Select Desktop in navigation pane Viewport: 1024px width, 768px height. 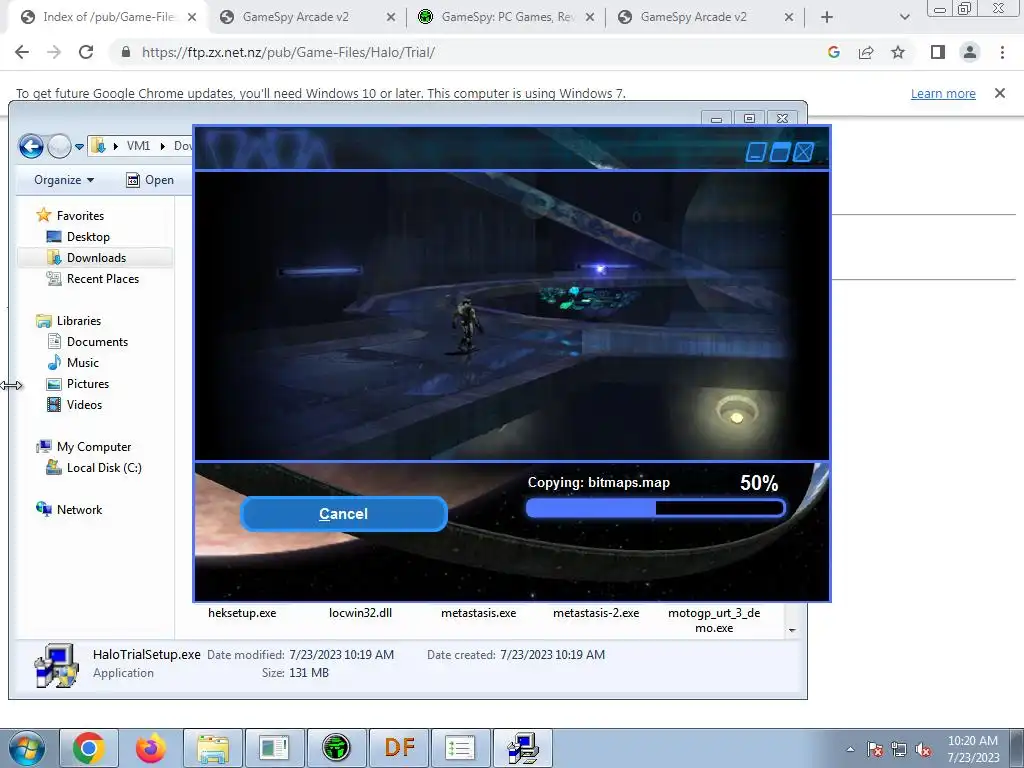tap(88, 236)
